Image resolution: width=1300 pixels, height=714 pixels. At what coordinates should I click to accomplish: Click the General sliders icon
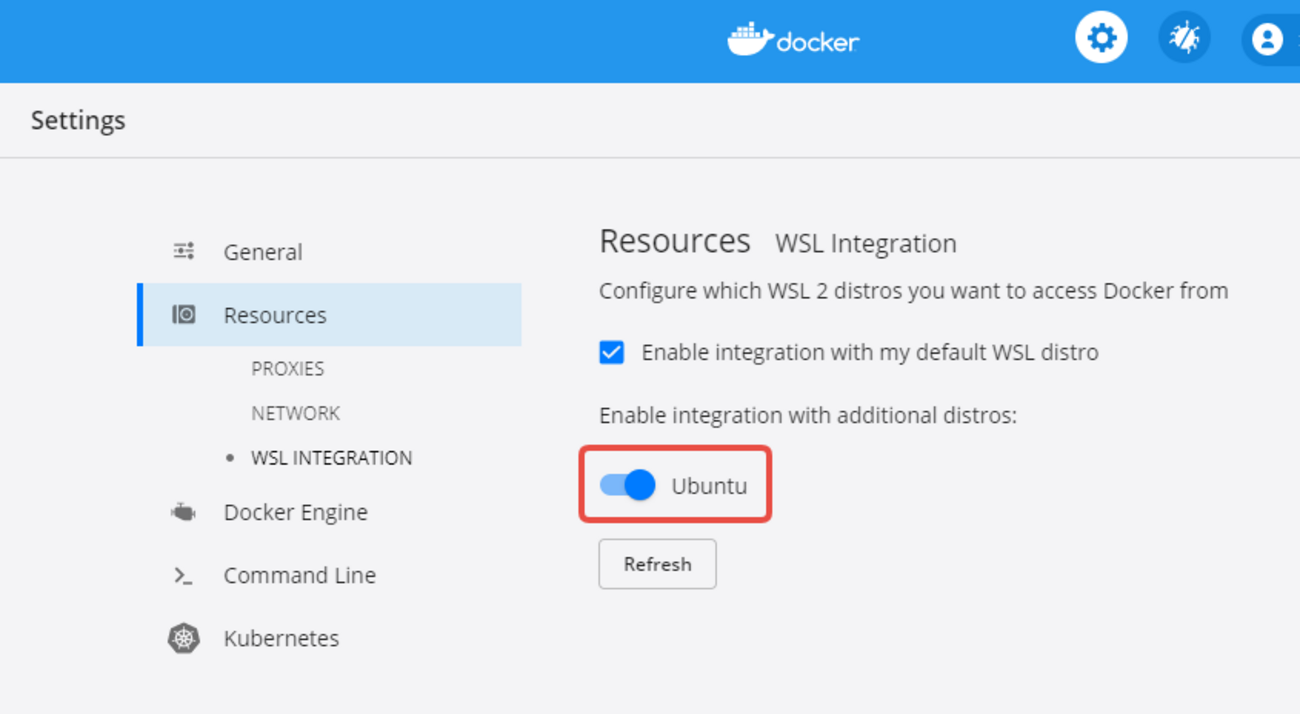184,251
